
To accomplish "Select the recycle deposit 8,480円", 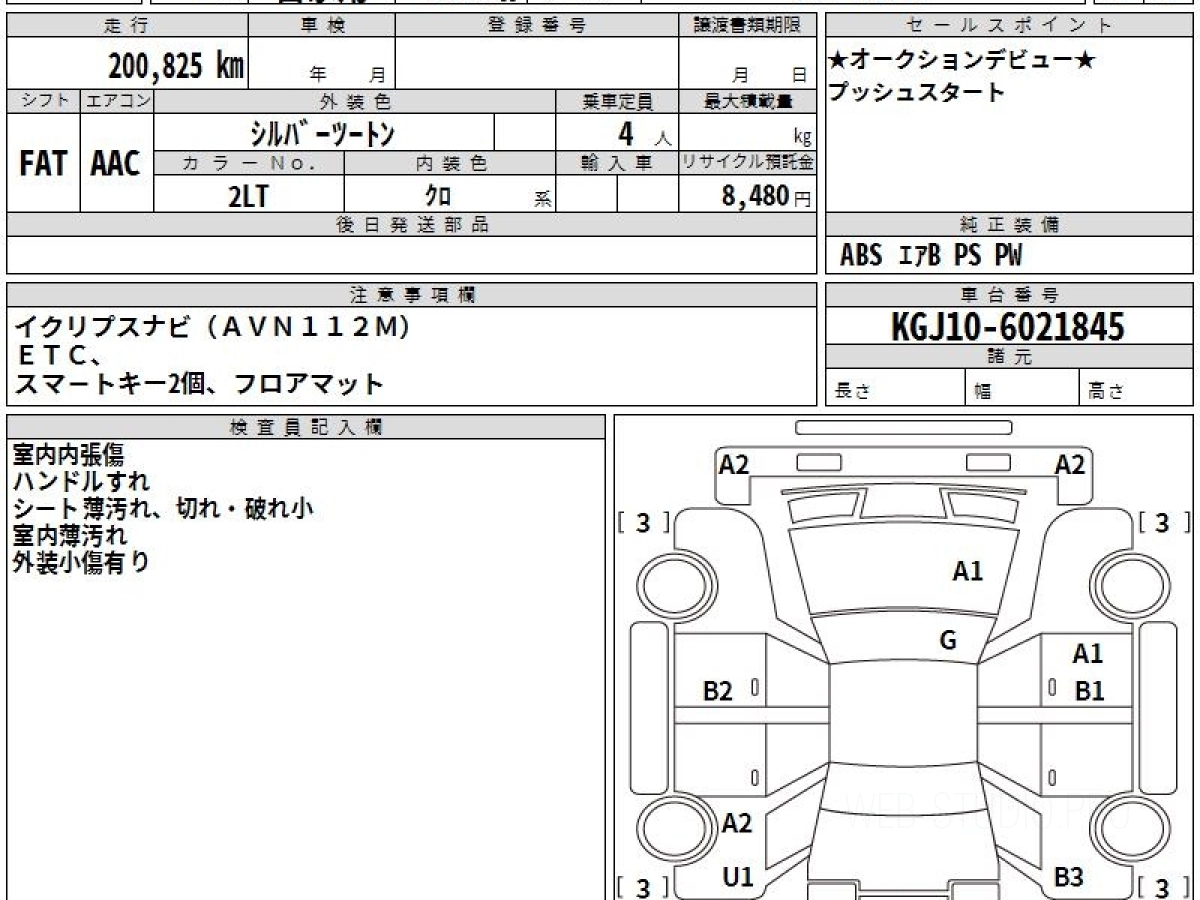I will [767, 197].
